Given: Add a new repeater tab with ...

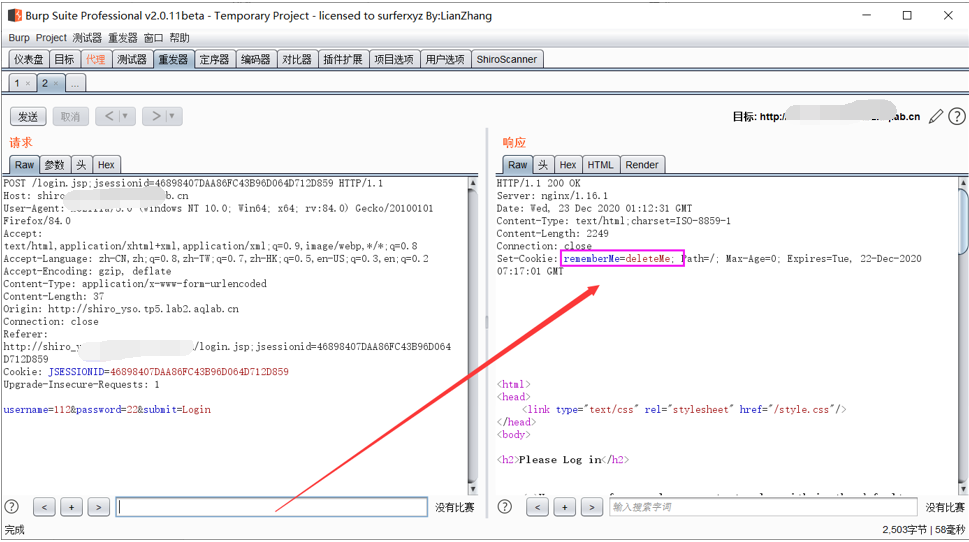Looking at the screenshot, I should tap(75, 83).
